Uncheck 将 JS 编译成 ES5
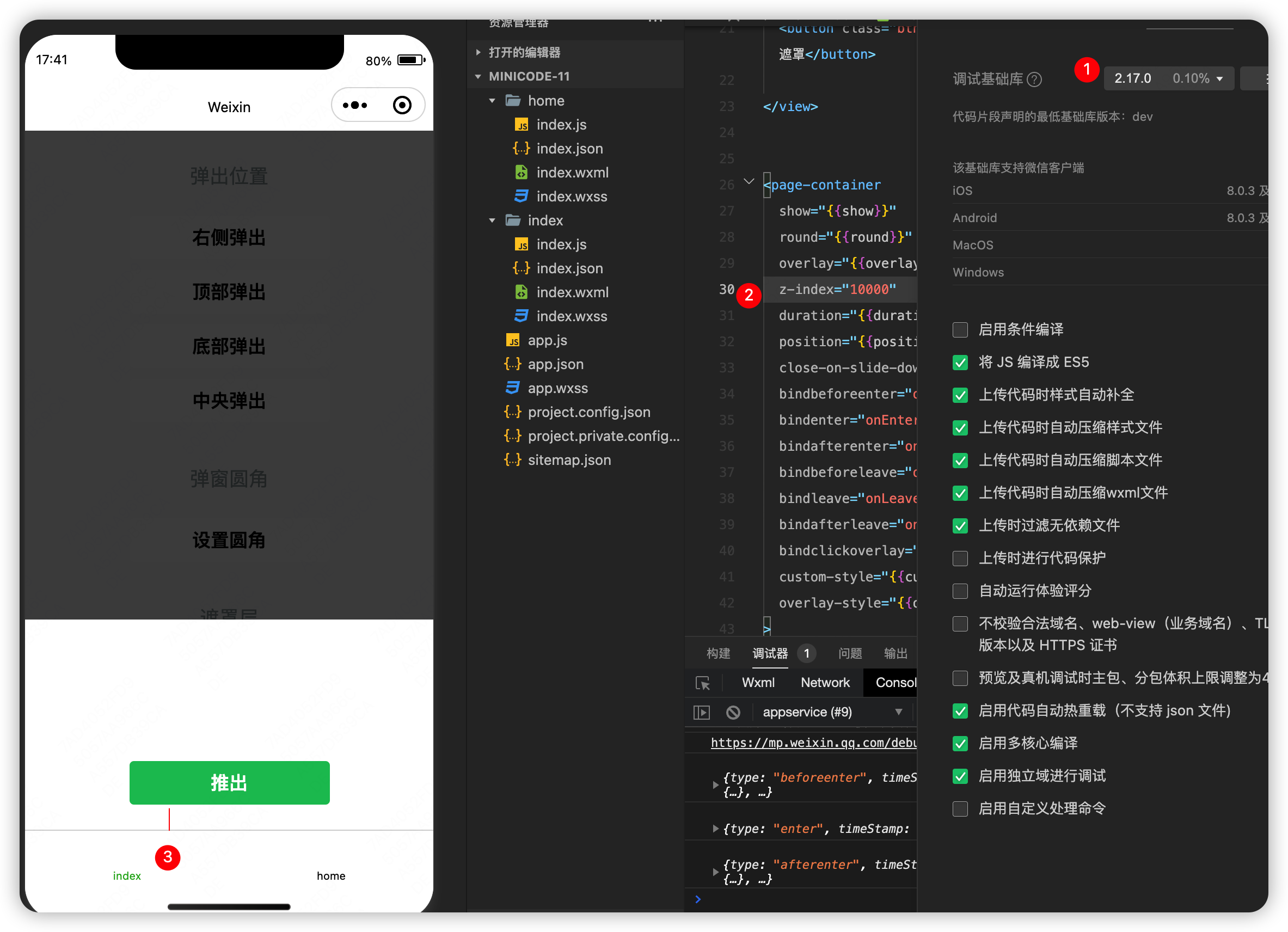Image resolution: width=1288 pixels, height=932 pixels. coord(960,363)
